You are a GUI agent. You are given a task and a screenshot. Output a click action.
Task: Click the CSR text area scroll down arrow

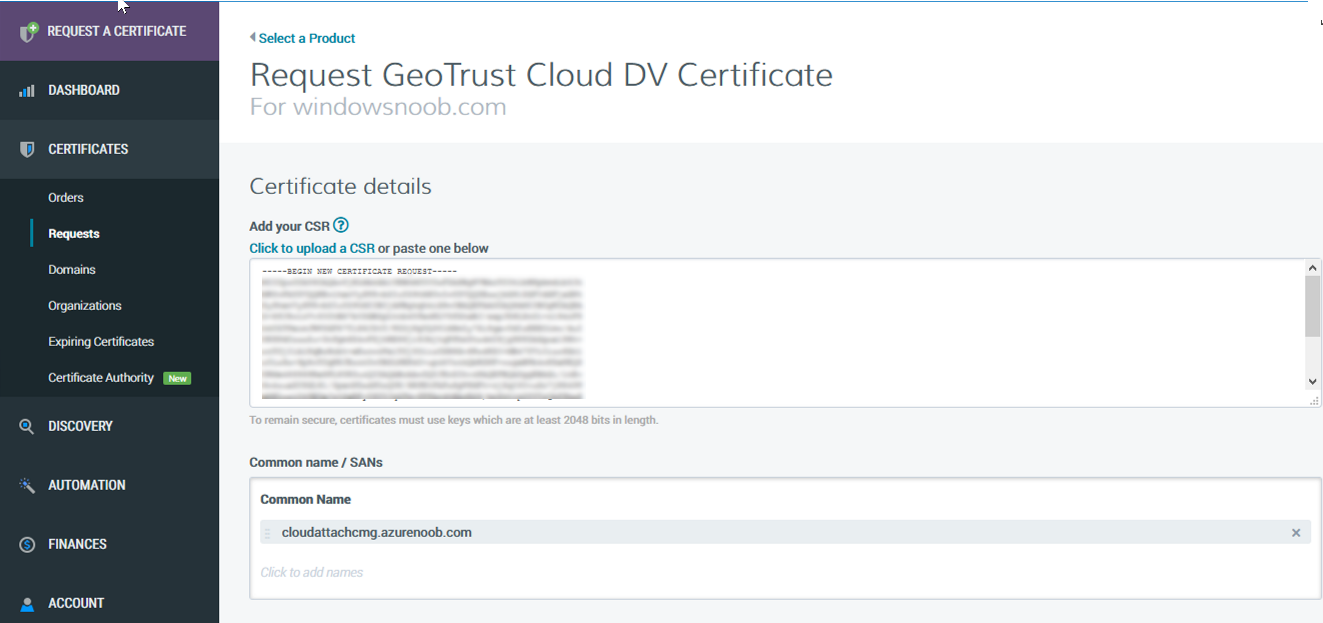tap(1313, 382)
